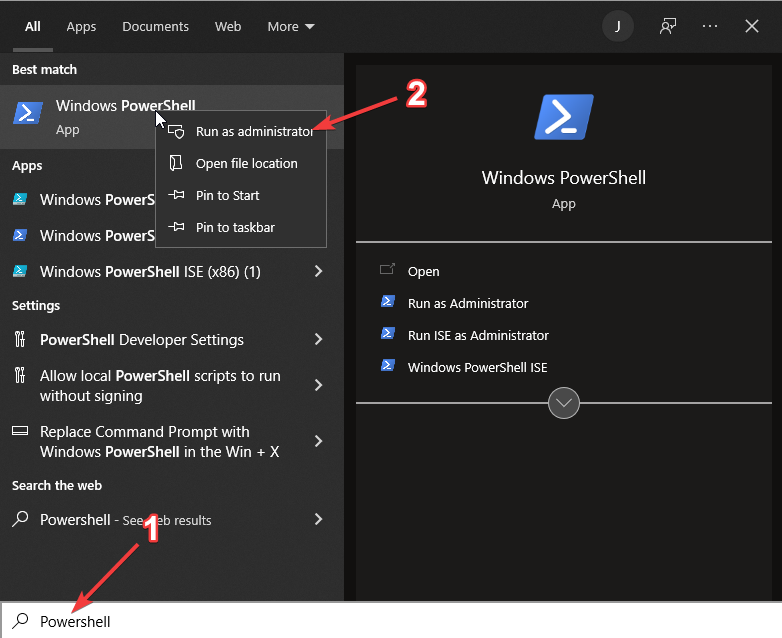The width and height of the screenshot is (782, 638).
Task: Click Windows PowerShell ISE action in preview
Action: [477, 367]
